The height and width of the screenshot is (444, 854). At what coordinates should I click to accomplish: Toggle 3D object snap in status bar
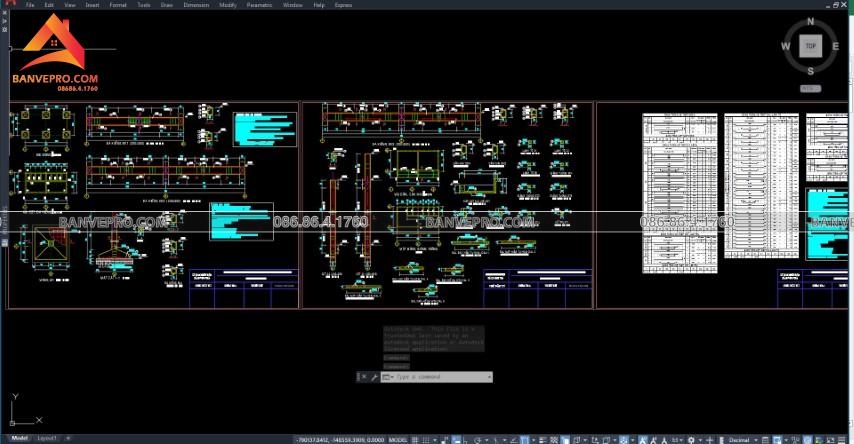576,439
